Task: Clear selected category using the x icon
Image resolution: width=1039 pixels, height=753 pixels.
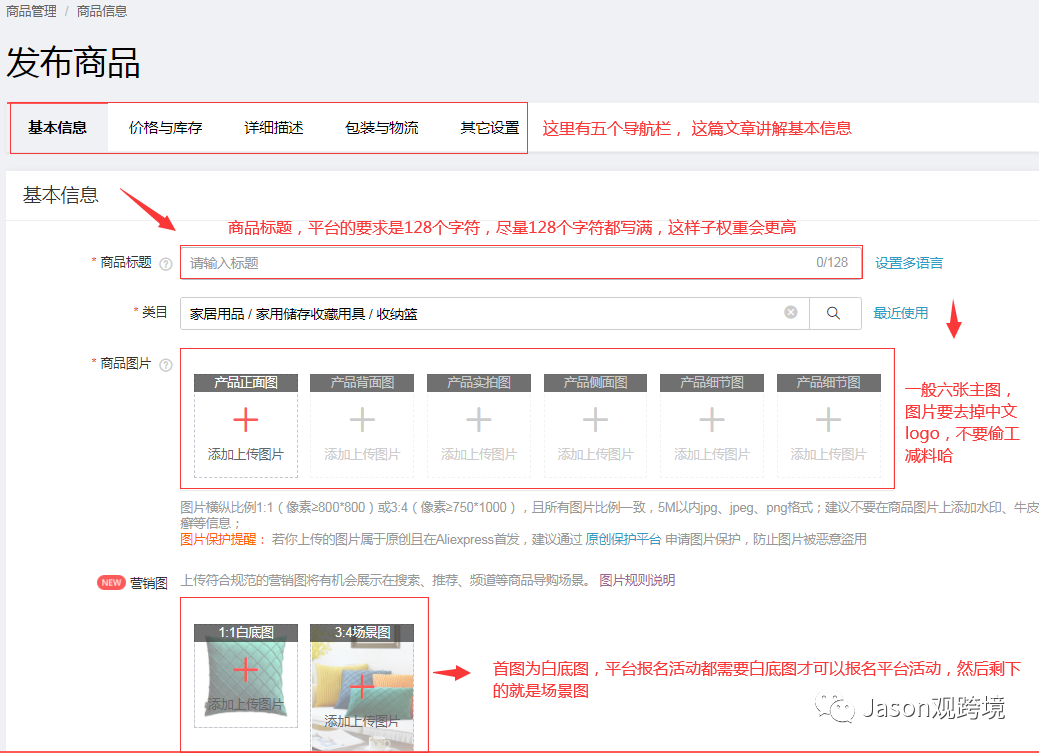Action: click(x=791, y=312)
